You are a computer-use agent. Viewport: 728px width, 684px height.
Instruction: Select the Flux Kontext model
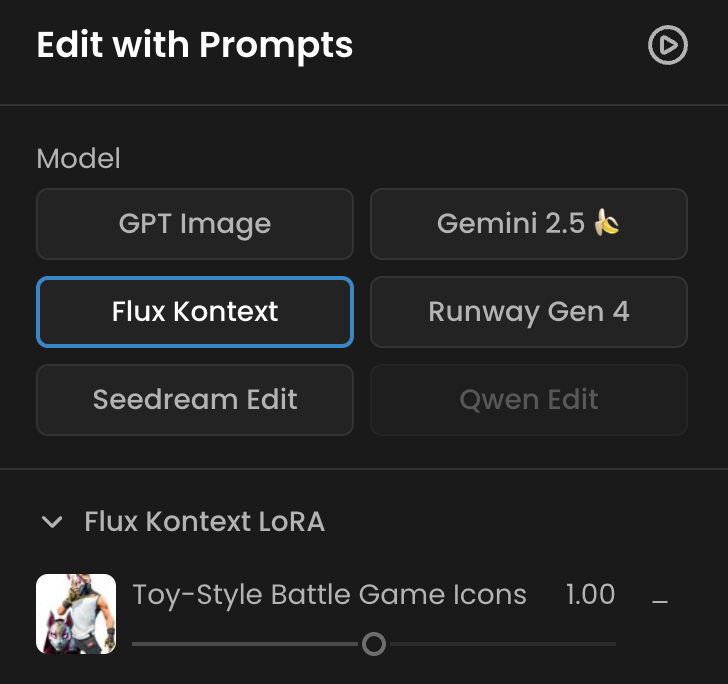195,312
